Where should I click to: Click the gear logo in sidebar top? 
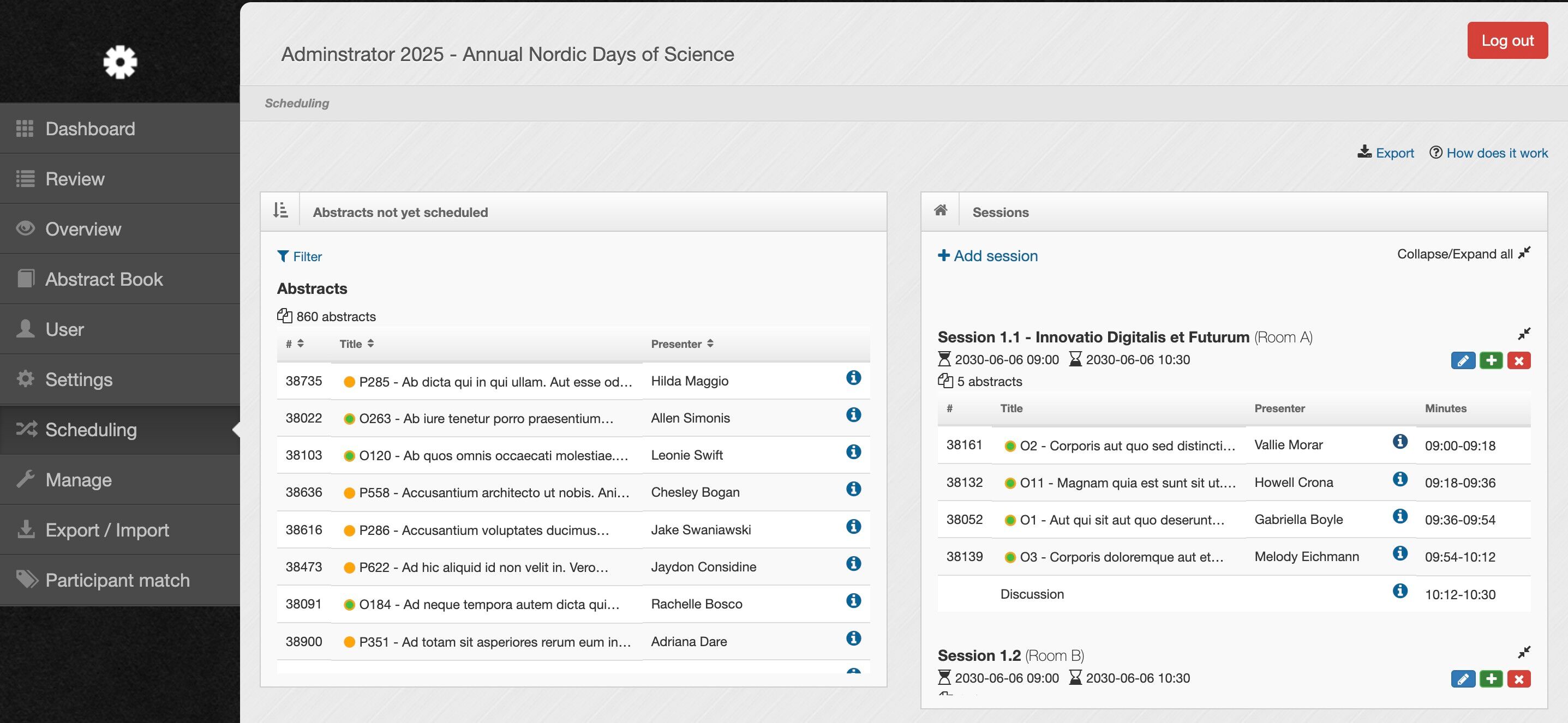120,62
